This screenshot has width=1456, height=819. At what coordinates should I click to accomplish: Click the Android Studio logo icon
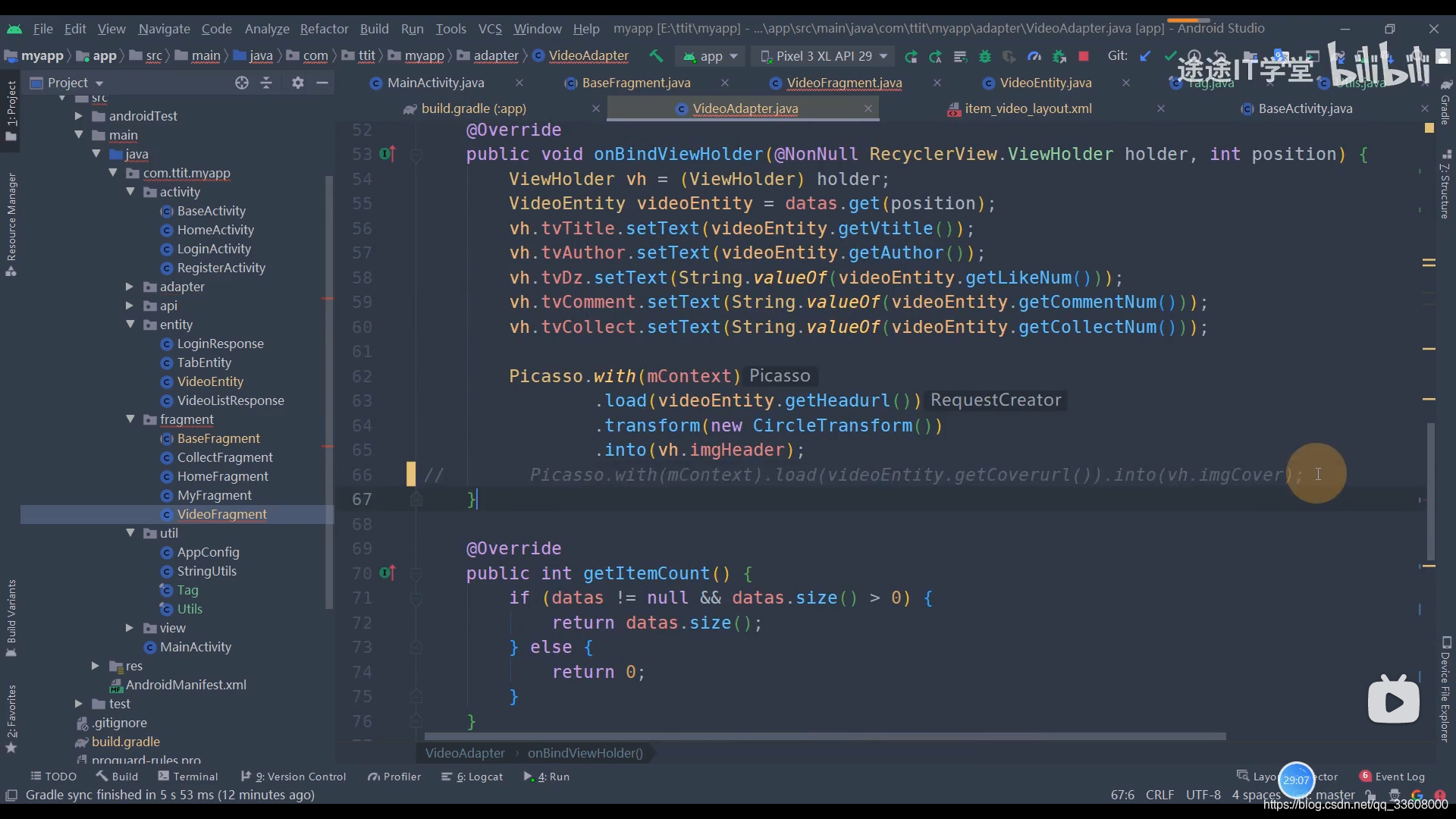coord(14,29)
